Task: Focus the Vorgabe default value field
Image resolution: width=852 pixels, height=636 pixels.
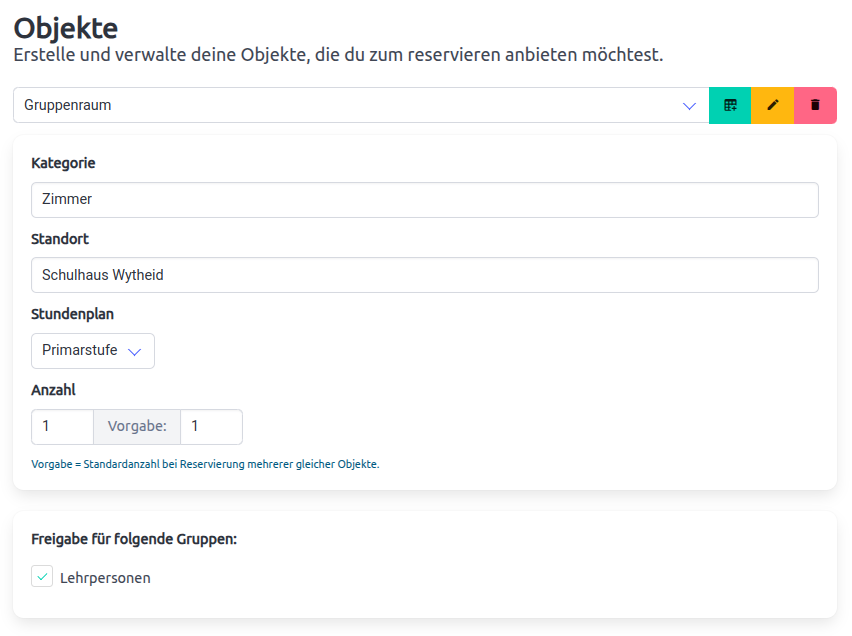Action: (x=210, y=426)
